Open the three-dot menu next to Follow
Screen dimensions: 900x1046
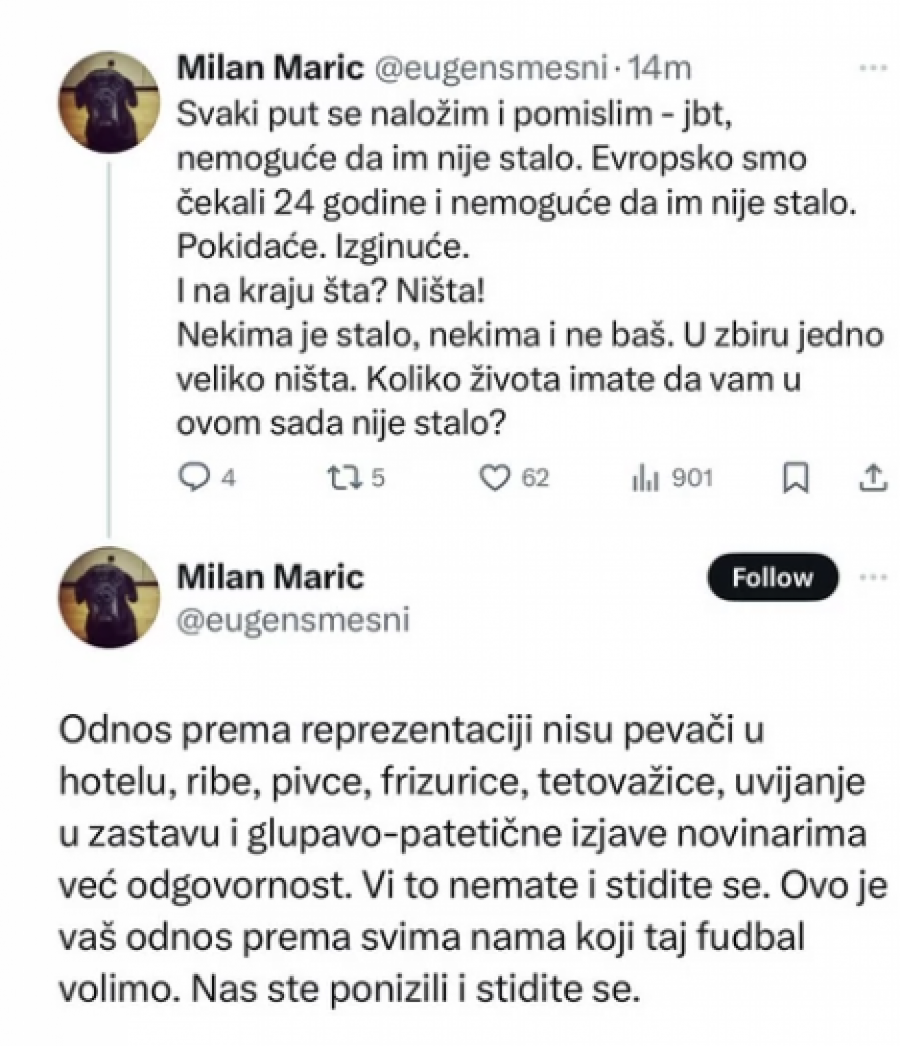pos(872,577)
